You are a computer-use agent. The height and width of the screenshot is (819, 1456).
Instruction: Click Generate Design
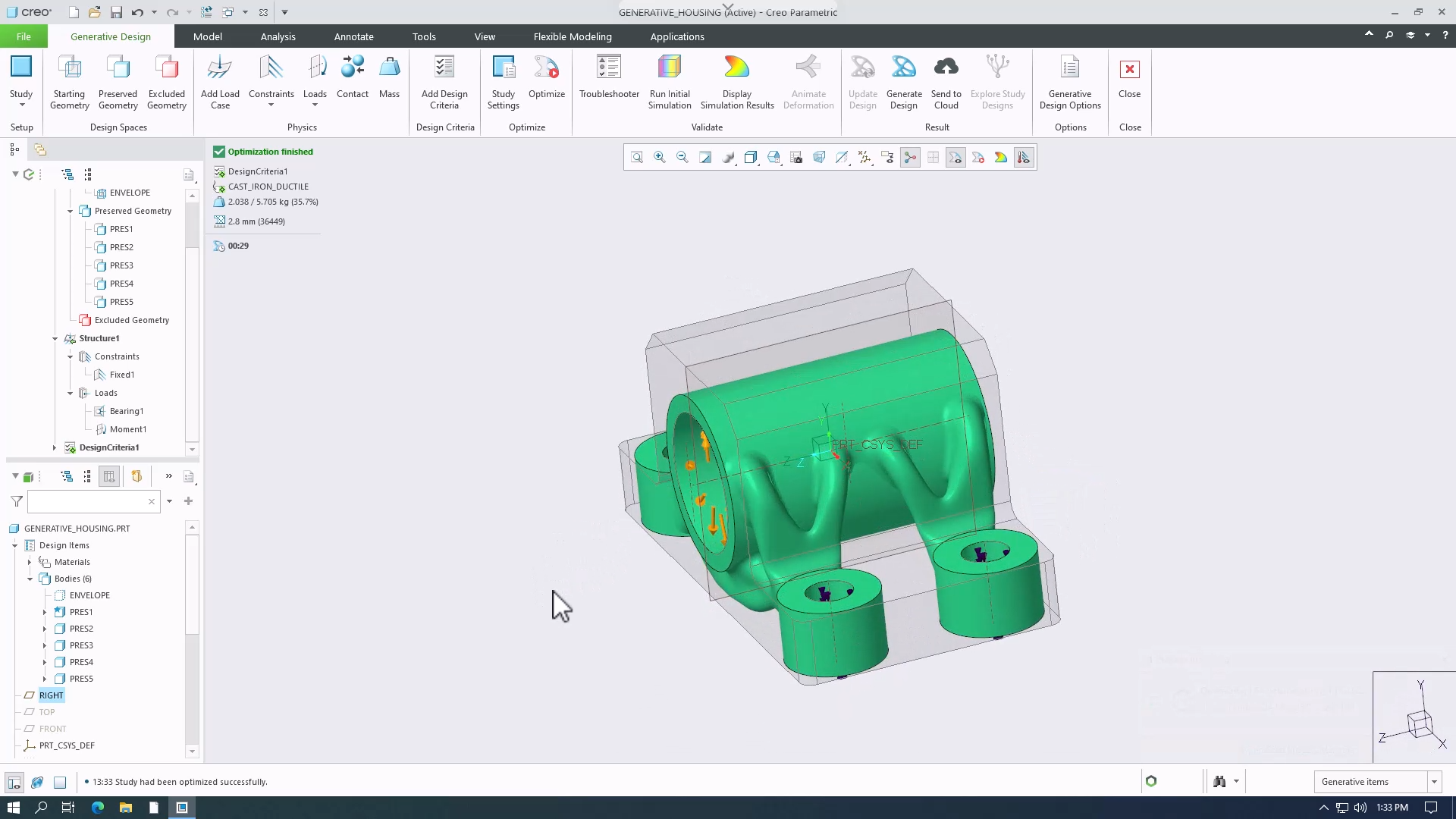click(x=903, y=83)
